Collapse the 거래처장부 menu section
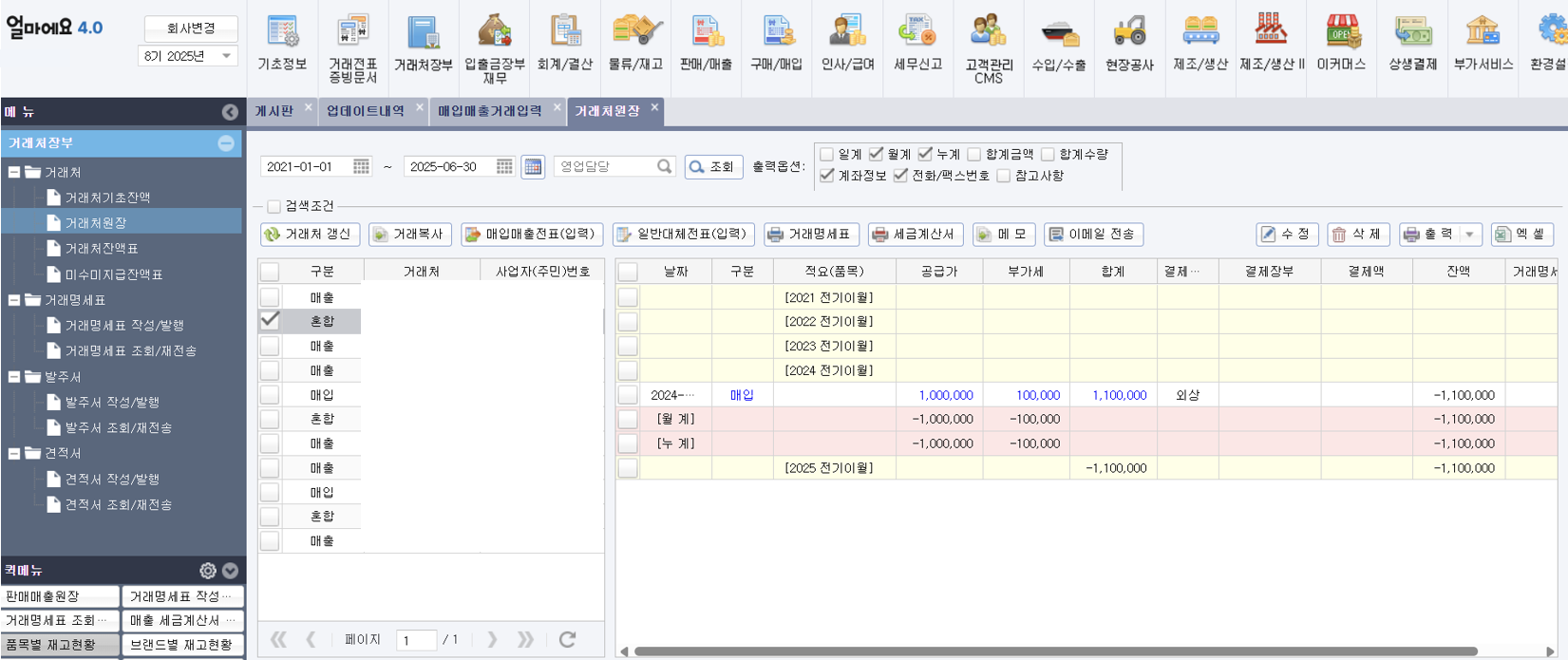The height and width of the screenshot is (660, 1568). [x=226, y=143]
